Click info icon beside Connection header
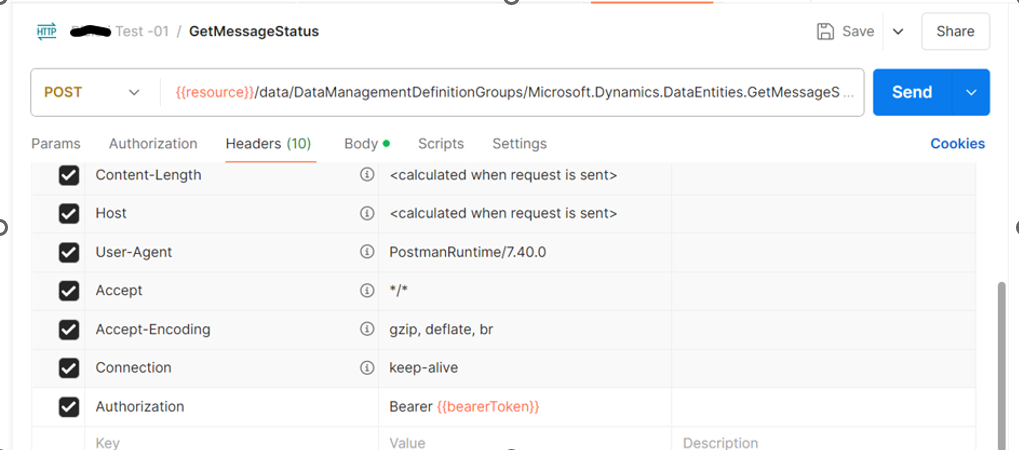Image resolution: width=1019 pixels, height=450 pixels. click(366, 367)
